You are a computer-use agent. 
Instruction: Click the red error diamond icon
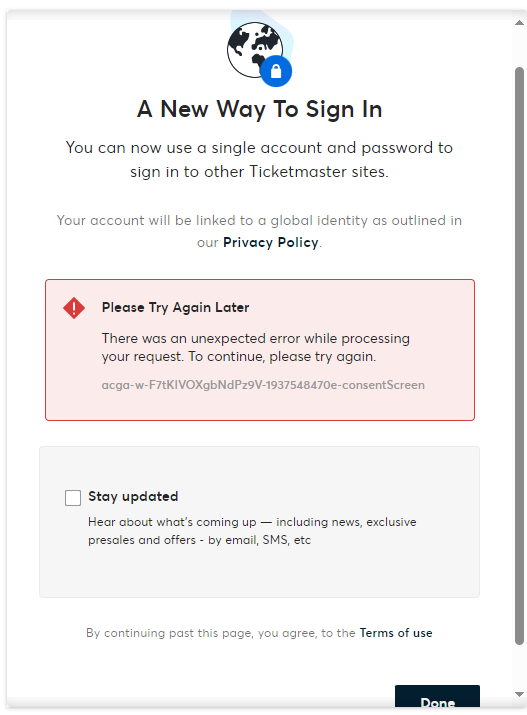[x=74, y=308]
